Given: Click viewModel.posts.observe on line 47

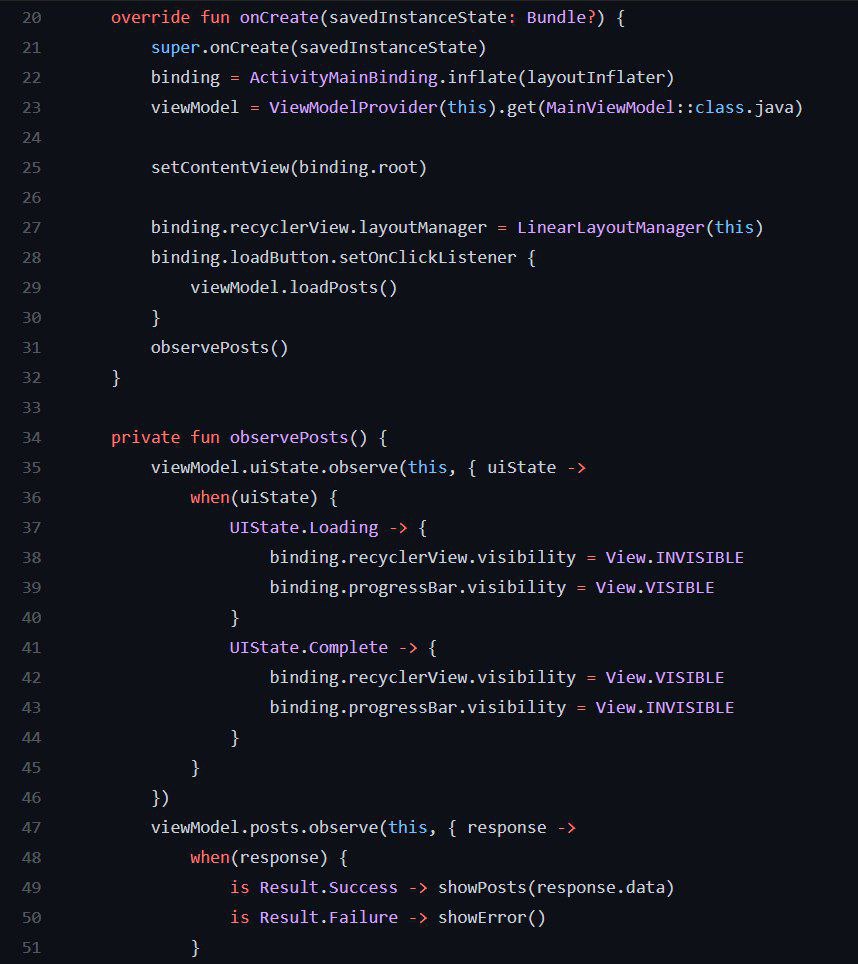Looking at the screenshot, I should [x=264, y=828].
